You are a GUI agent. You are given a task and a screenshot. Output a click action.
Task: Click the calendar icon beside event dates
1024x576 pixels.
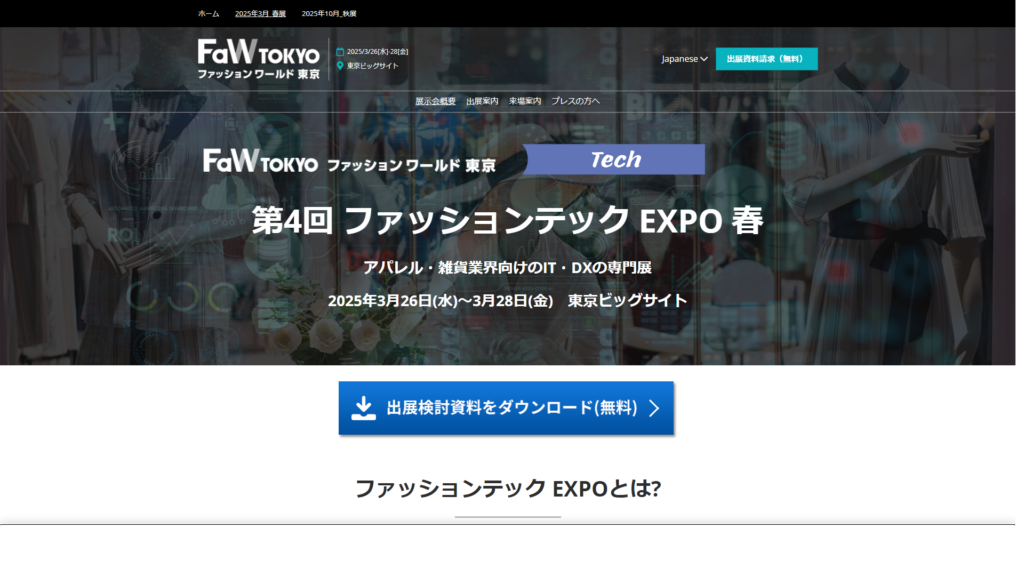[x=340, y=52]
